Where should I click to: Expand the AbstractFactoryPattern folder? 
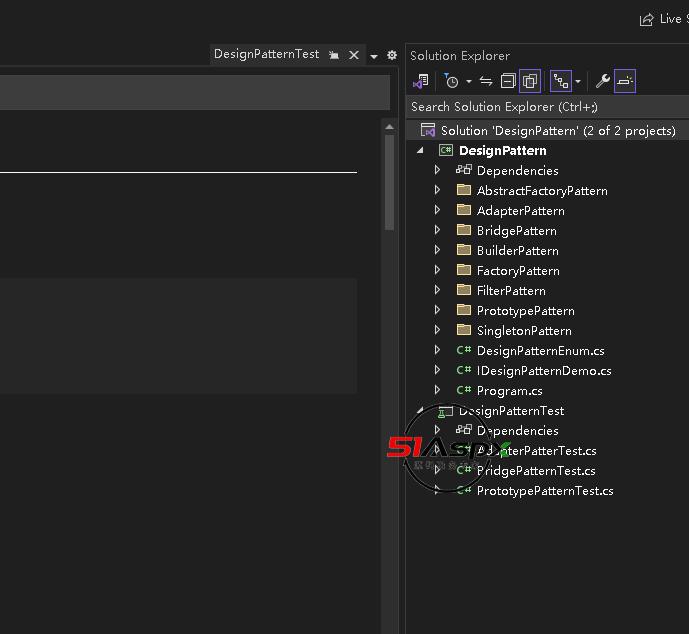[437, 190]
